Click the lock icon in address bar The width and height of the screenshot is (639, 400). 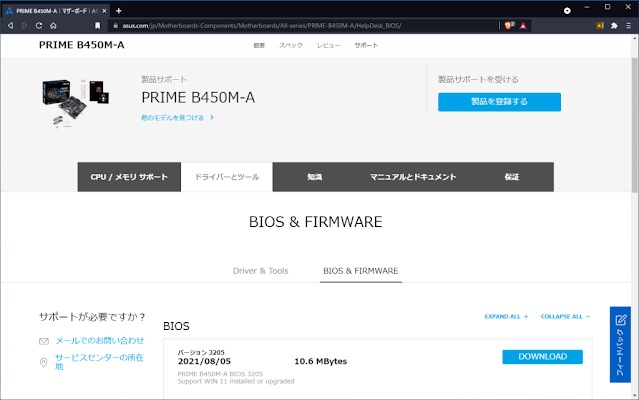pos(116,26)
